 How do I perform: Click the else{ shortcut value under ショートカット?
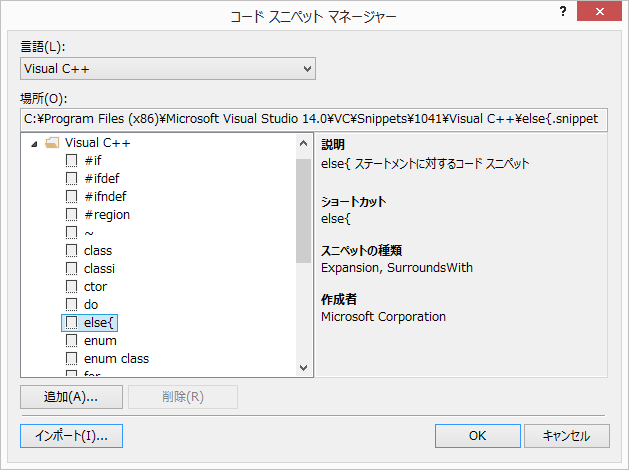[x=336, y=219]
